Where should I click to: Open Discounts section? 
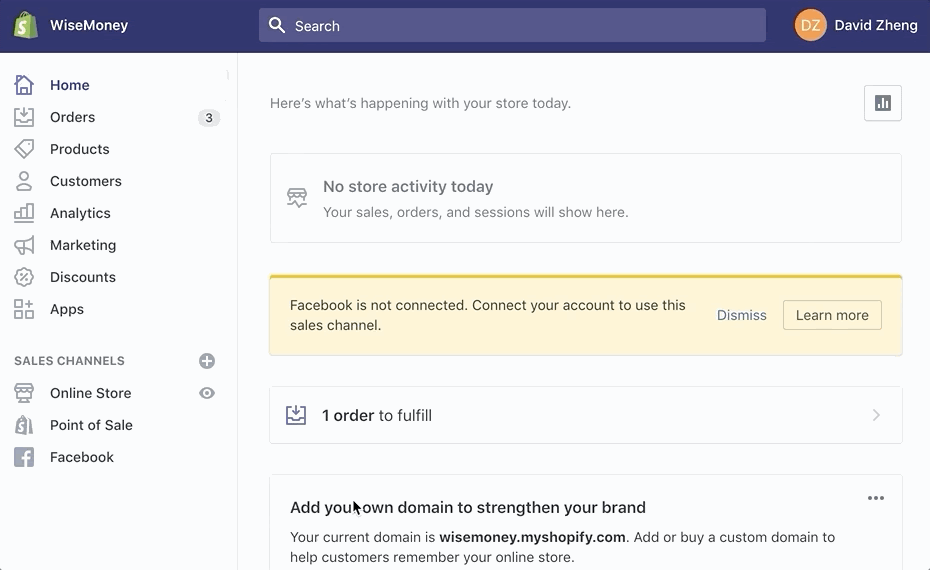82,277
